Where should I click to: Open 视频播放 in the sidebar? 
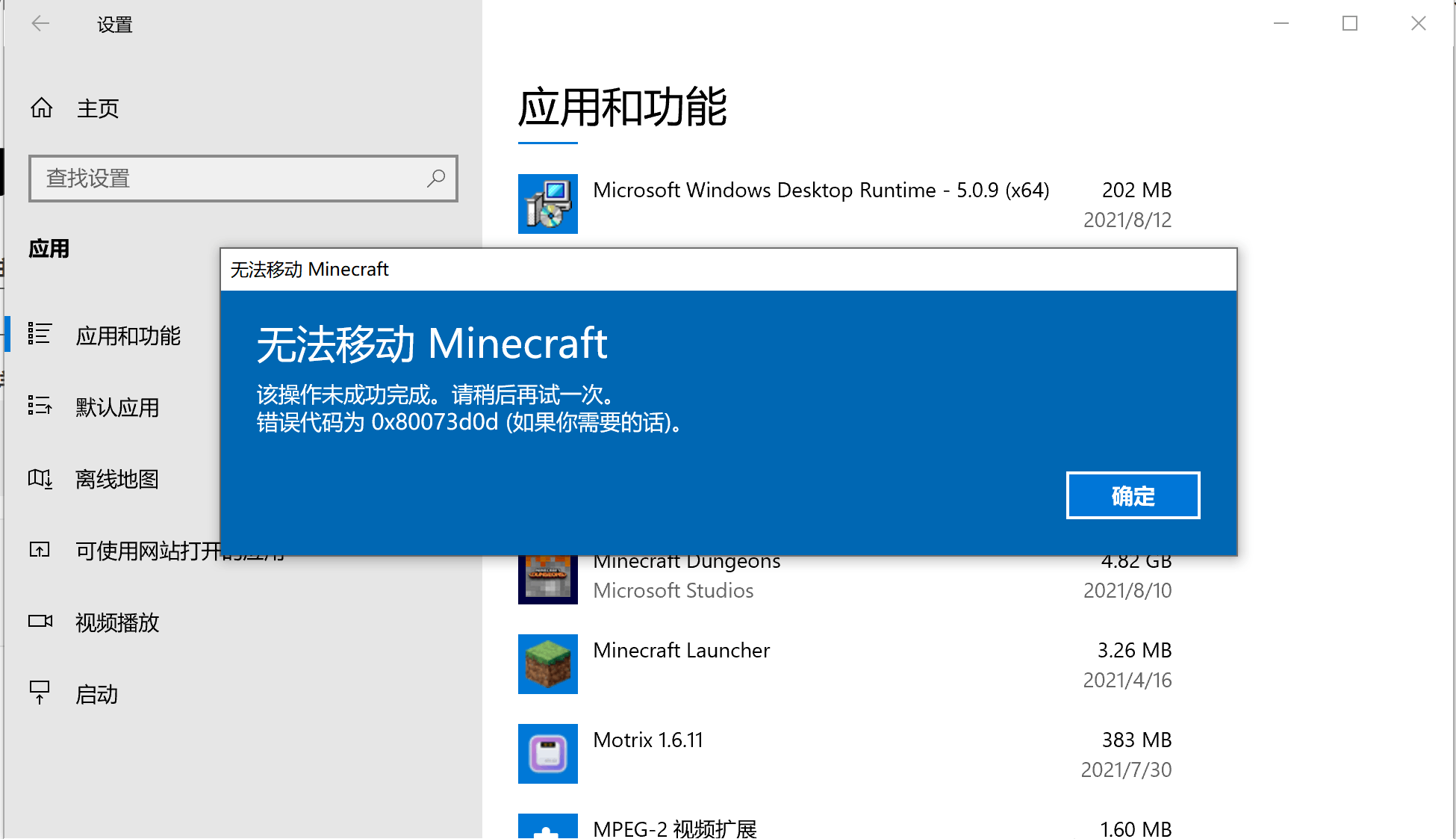117,623
